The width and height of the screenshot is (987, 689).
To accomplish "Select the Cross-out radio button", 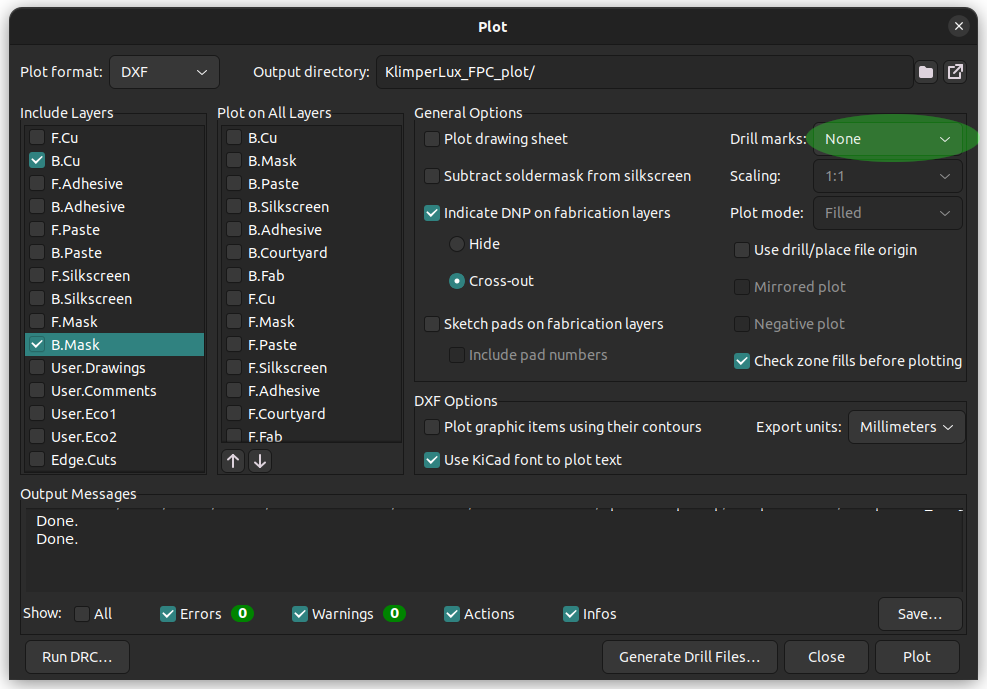I will click(x=457, y=281).
